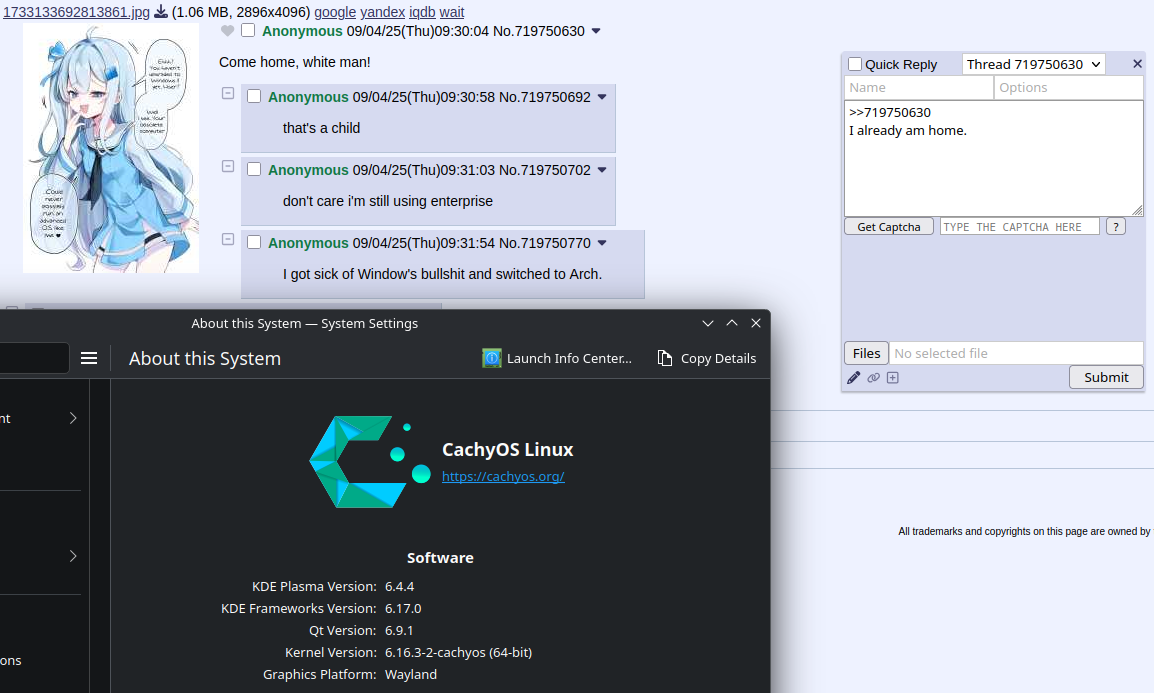The height and width of the screenshot is (693, 1154).
Task: Click Copy Details in About this System
Action: point(706,358)
